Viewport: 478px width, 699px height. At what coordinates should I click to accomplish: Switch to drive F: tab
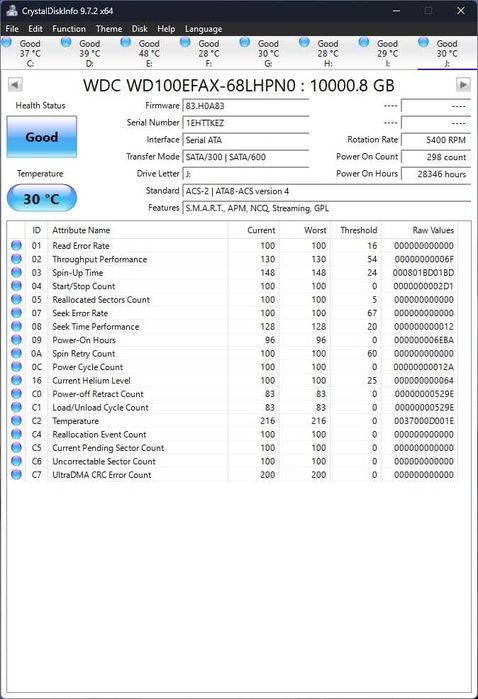(209, 53)
